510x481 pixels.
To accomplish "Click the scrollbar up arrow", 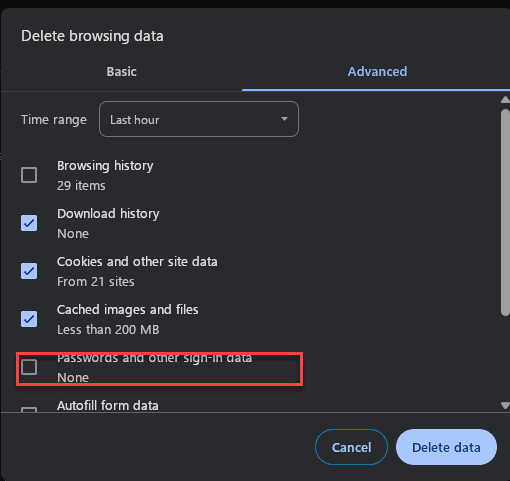I will tap(505, 99).
